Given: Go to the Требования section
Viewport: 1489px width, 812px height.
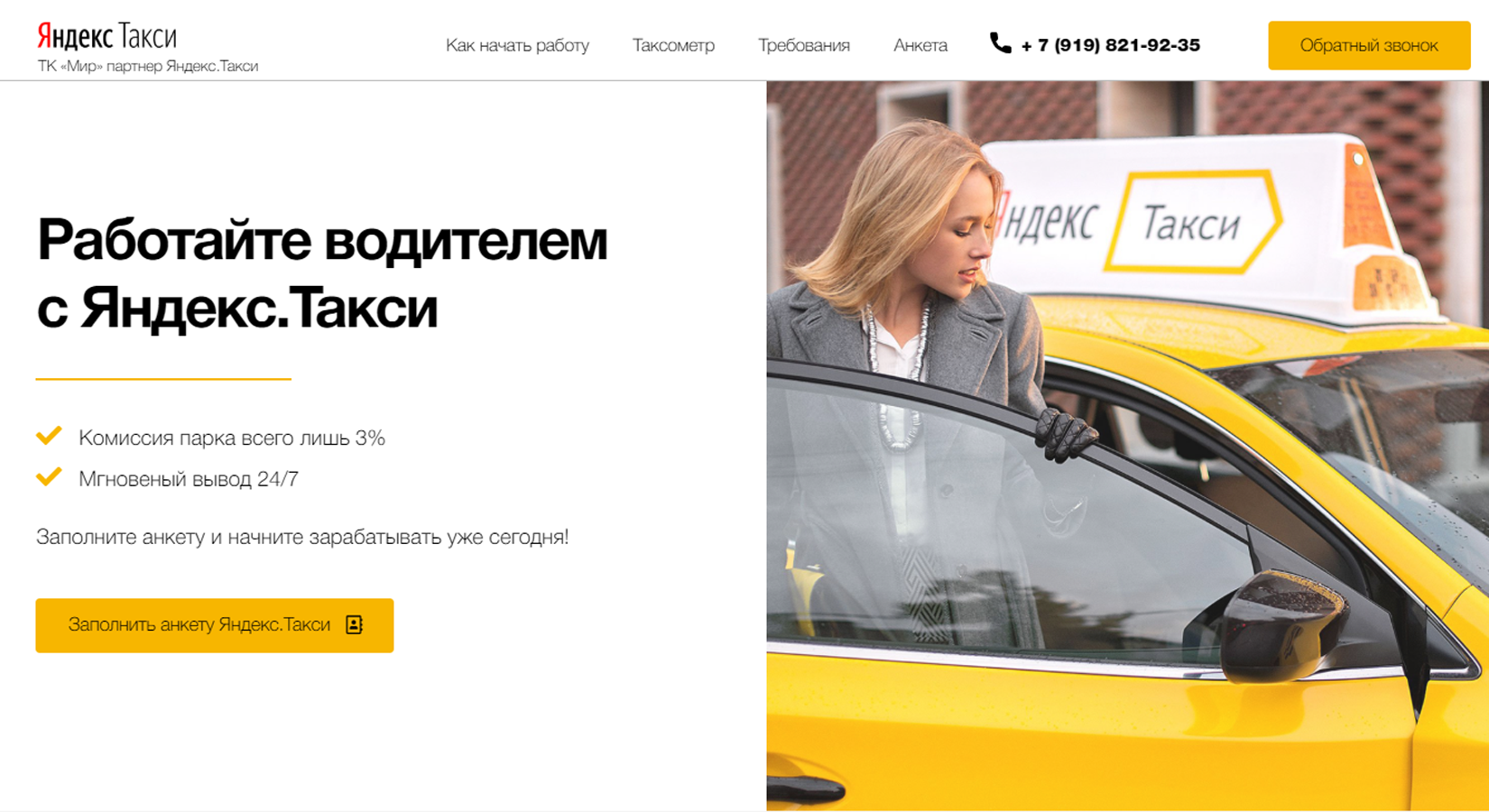Looking at the screenshot, I should click(804, 45).
